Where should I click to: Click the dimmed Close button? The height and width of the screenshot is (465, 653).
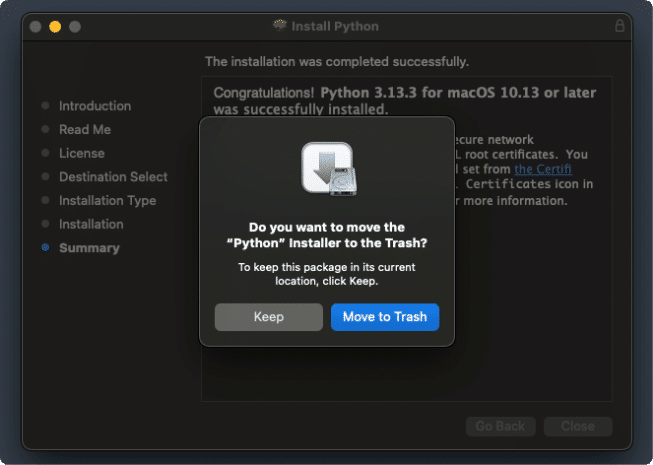[x=578, y=426]
